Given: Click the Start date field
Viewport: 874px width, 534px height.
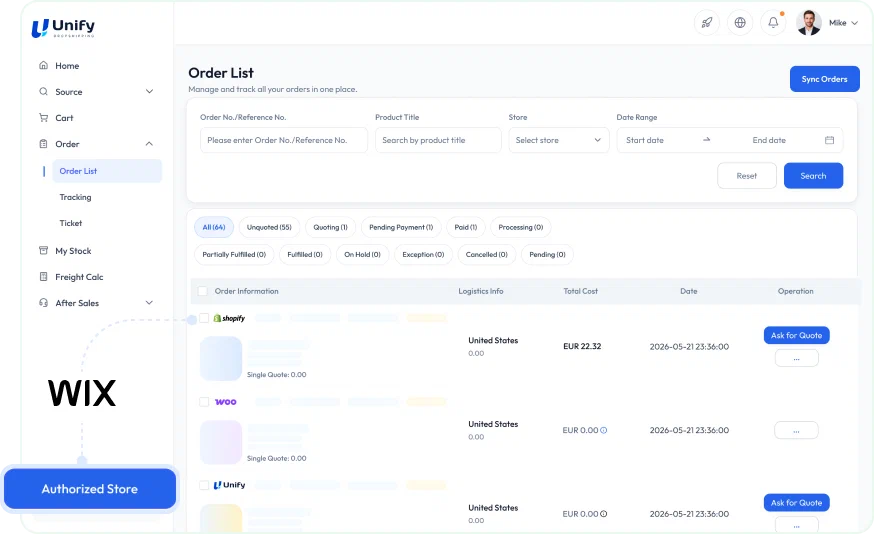Looking at the screenshot, I should pos(645,140).
